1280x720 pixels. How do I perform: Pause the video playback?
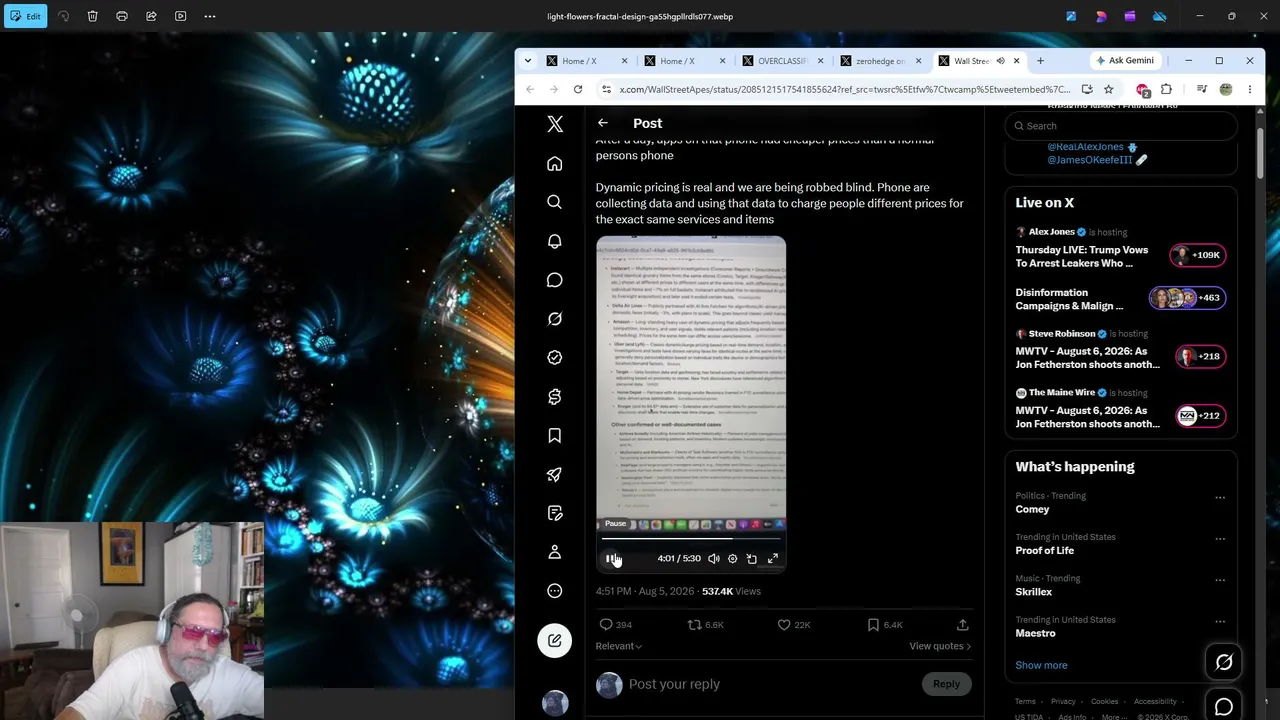point(612,559)
